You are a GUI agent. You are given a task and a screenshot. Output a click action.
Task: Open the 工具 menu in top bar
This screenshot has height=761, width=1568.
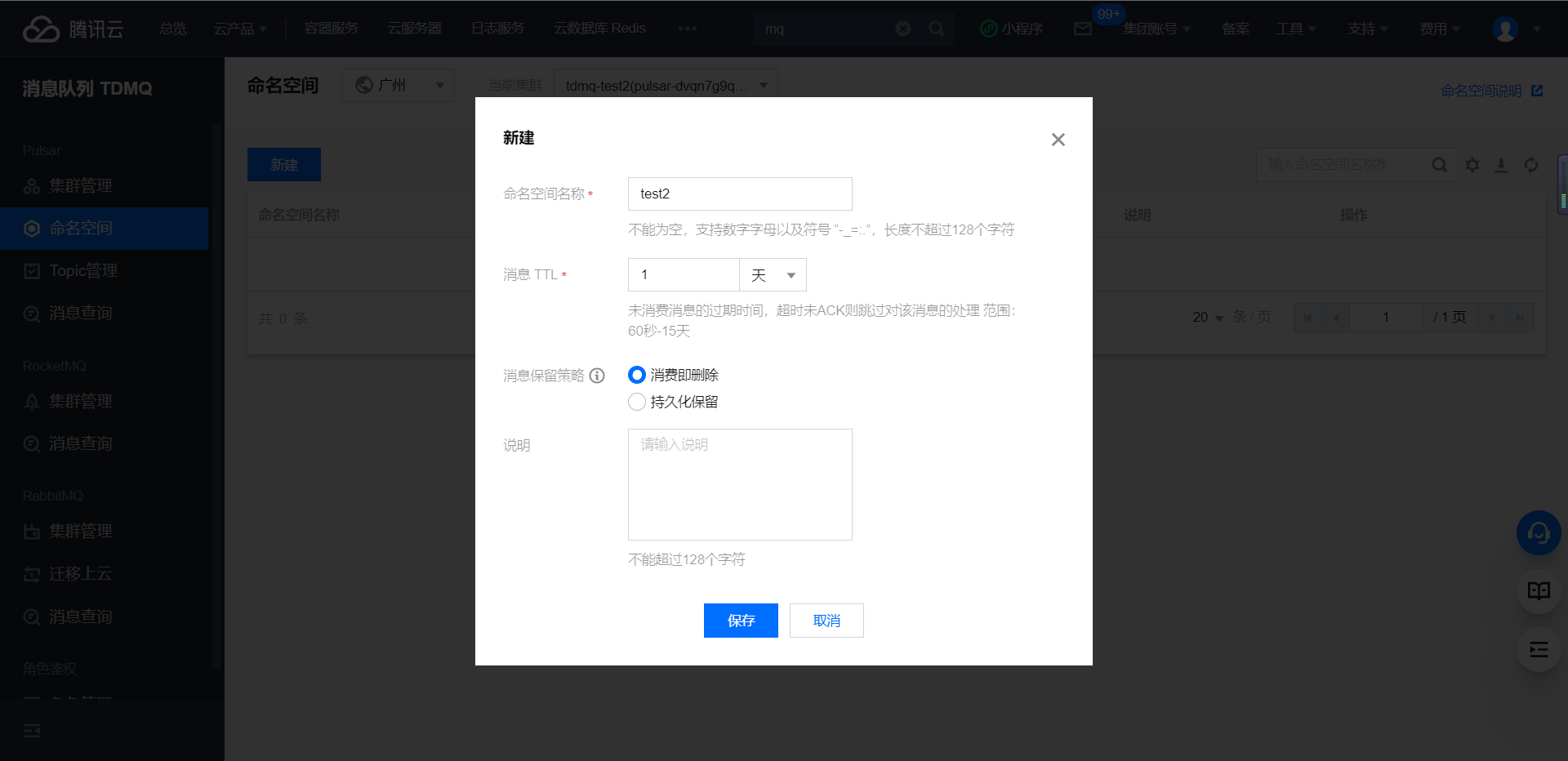pyautogui.click(x=1295, y=28)
